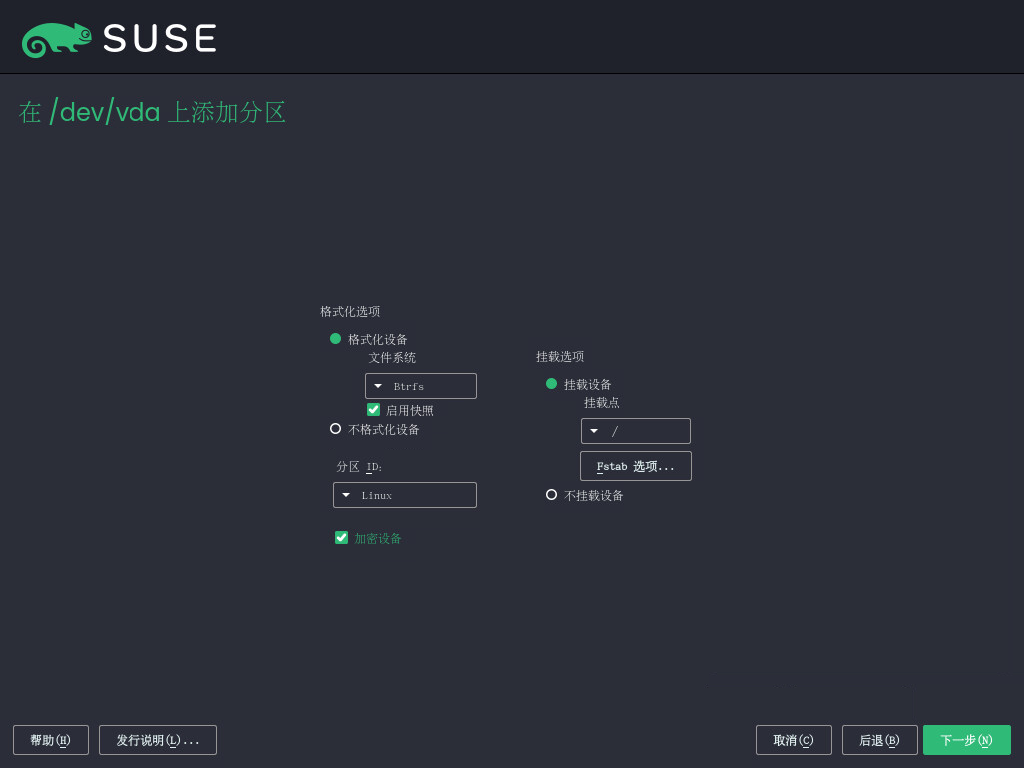
Task: Click the 帮助(H) button
Action: [51, 740]
